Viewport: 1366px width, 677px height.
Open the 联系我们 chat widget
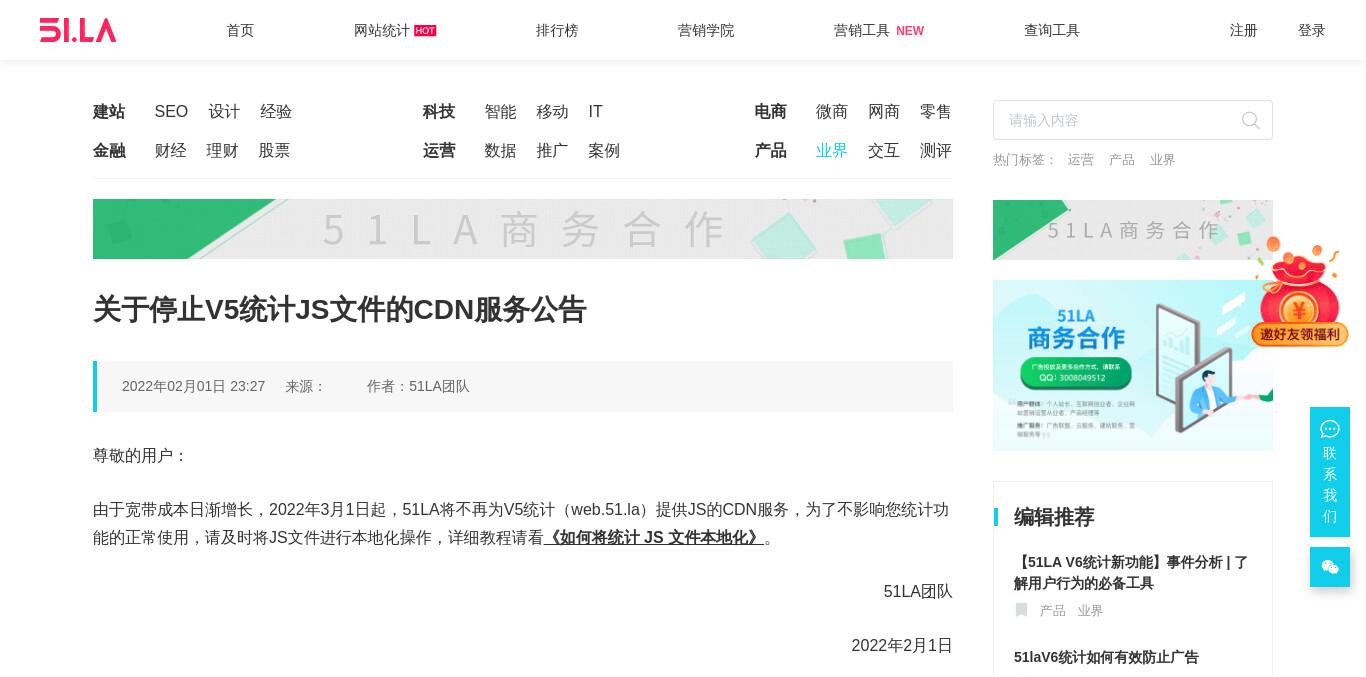pyautogui.click(x=1330, y=472)
